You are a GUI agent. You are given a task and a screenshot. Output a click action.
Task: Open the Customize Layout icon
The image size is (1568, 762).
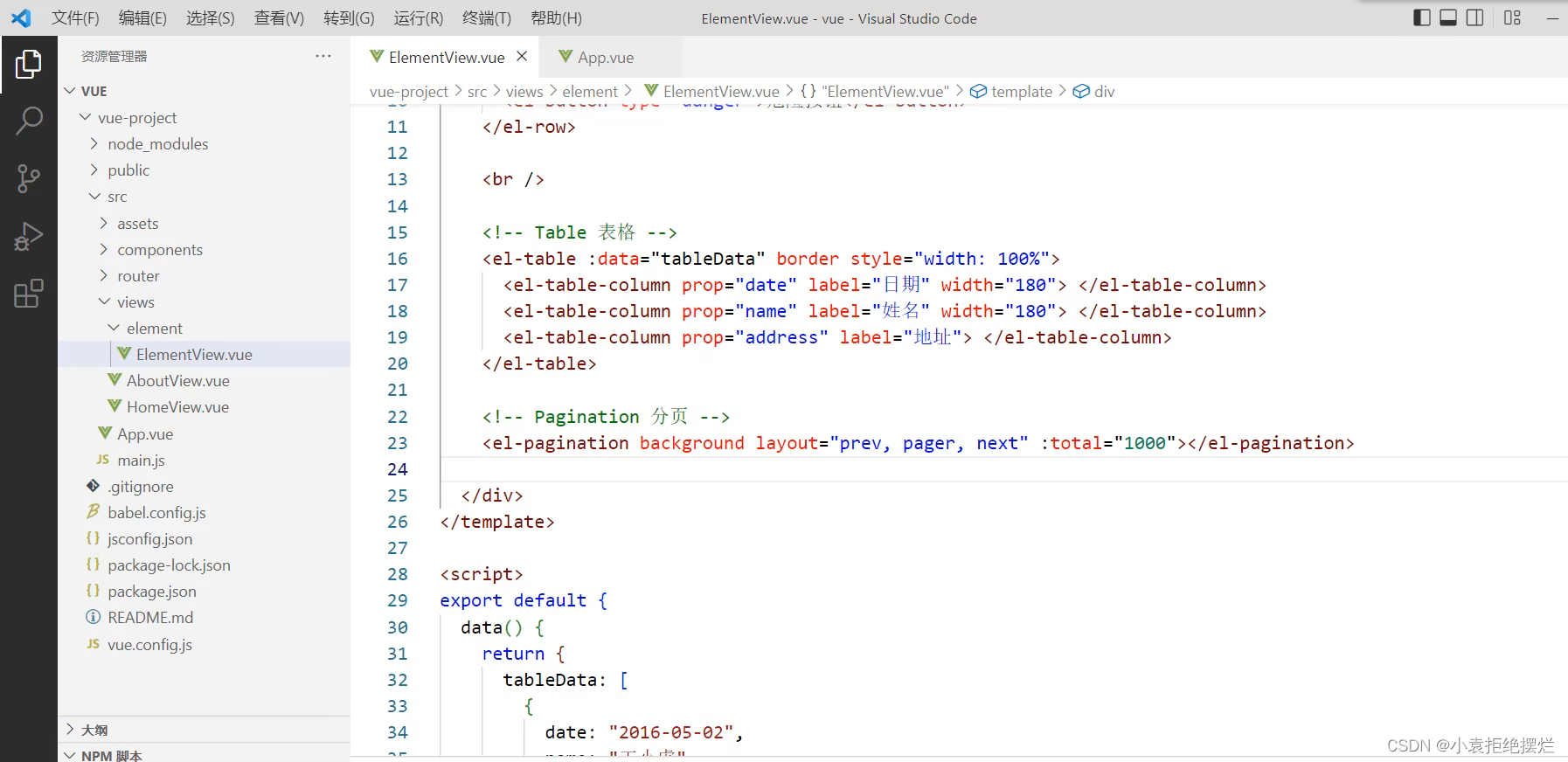[1513, 17]
